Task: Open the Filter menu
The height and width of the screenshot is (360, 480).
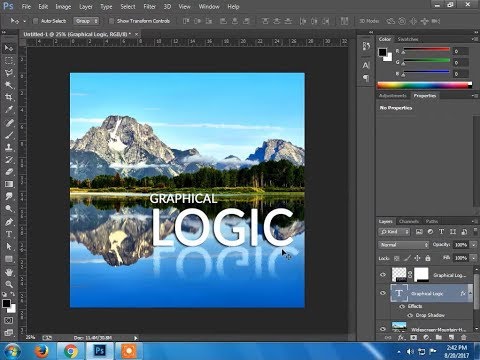Action: 149,7
